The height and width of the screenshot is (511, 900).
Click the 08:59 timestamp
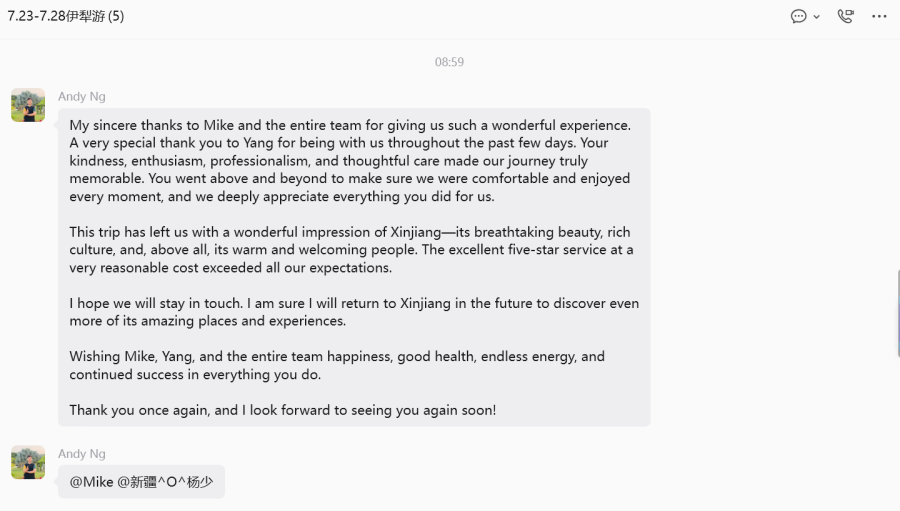tap(449, 62)
